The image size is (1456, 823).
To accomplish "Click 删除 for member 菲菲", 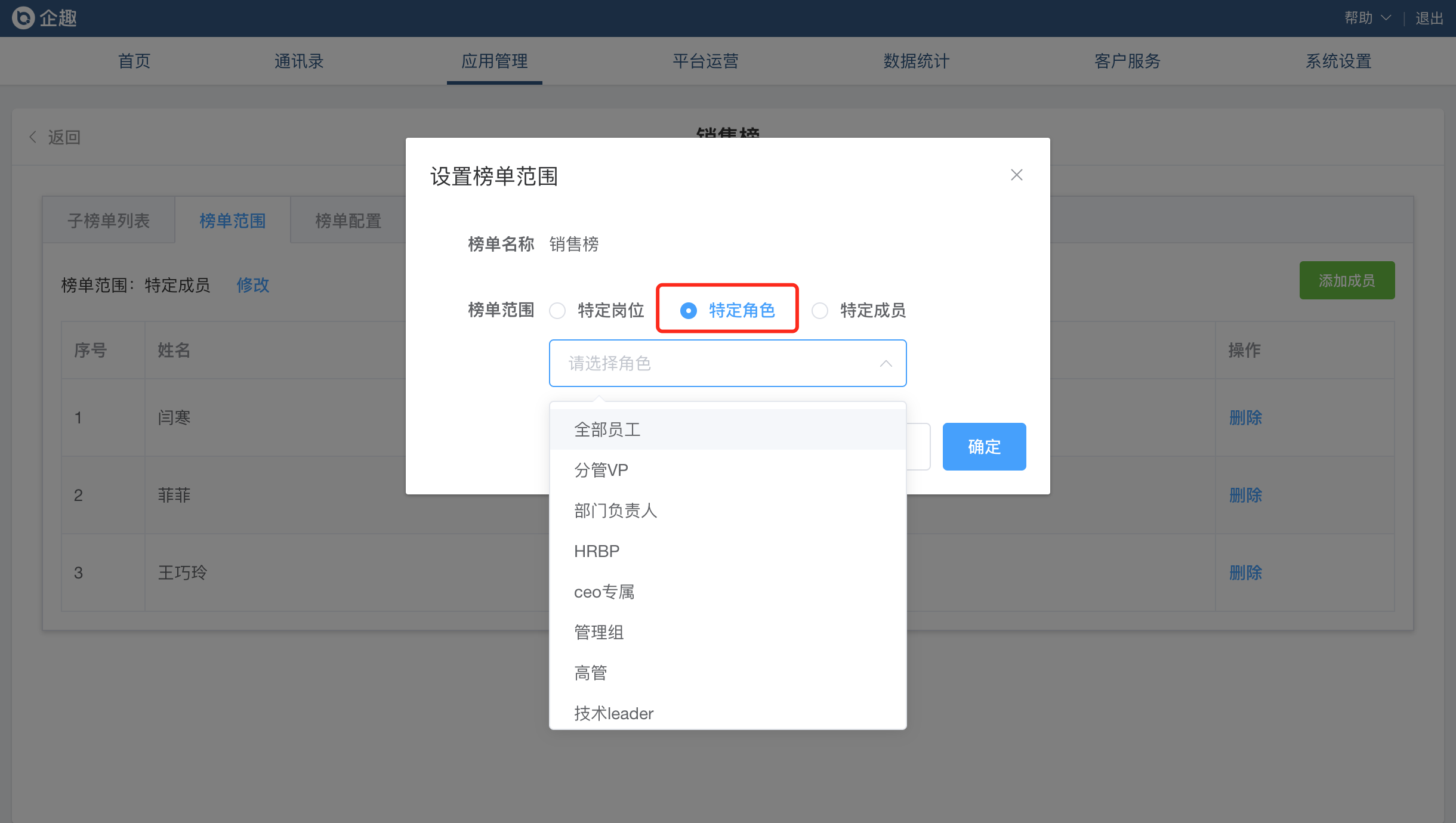I will 1245,495.
